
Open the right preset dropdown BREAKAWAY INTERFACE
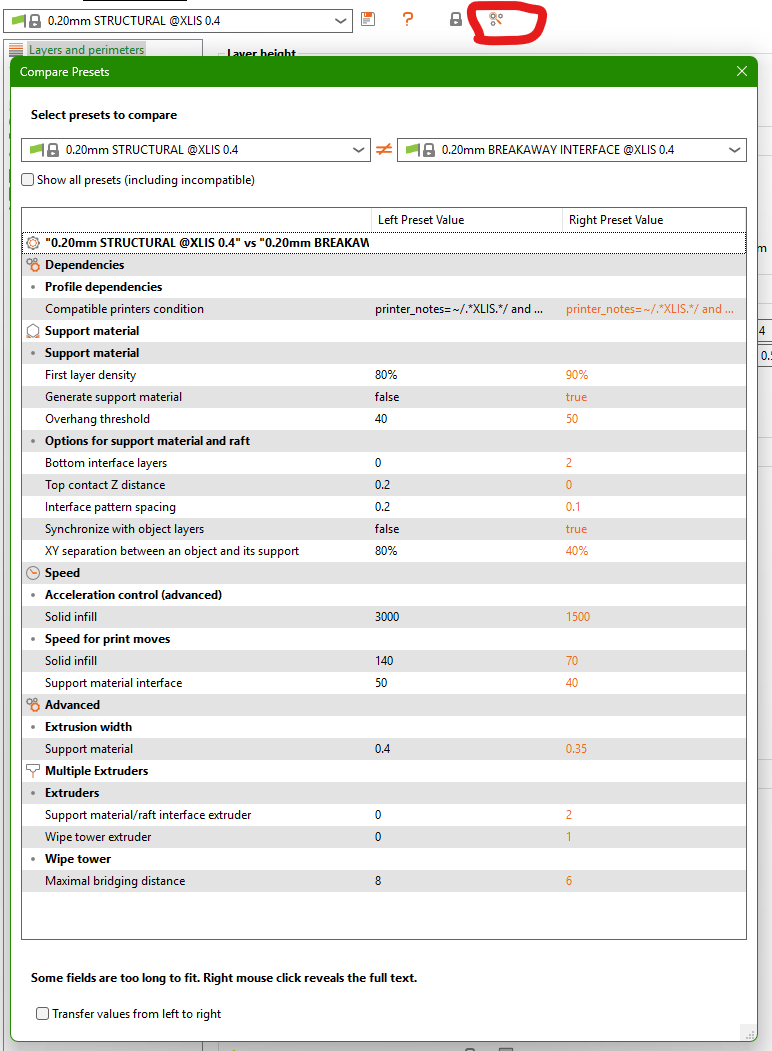[x=572, y=149]
